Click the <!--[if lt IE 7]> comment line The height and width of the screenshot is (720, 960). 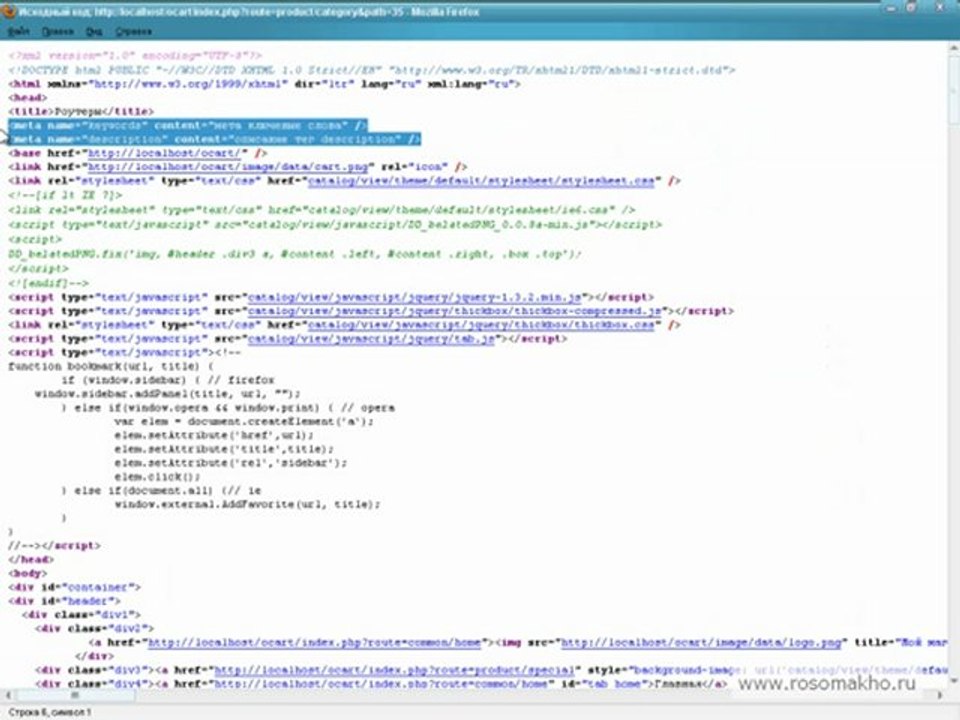(66, 195)
